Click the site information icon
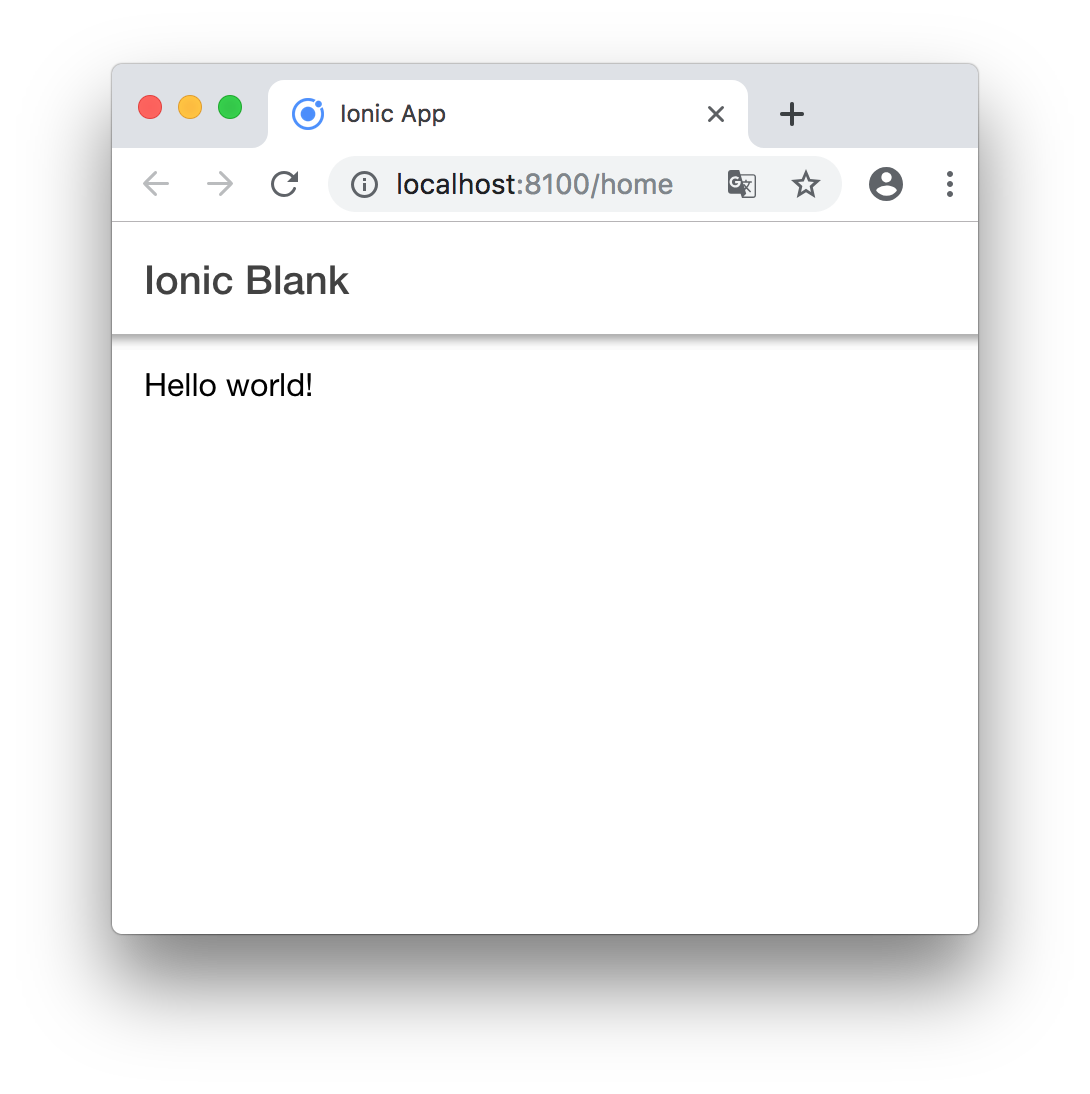The height and width of the screenshot is (1094, 1090). pyautogui.click(x=363, y=184)
